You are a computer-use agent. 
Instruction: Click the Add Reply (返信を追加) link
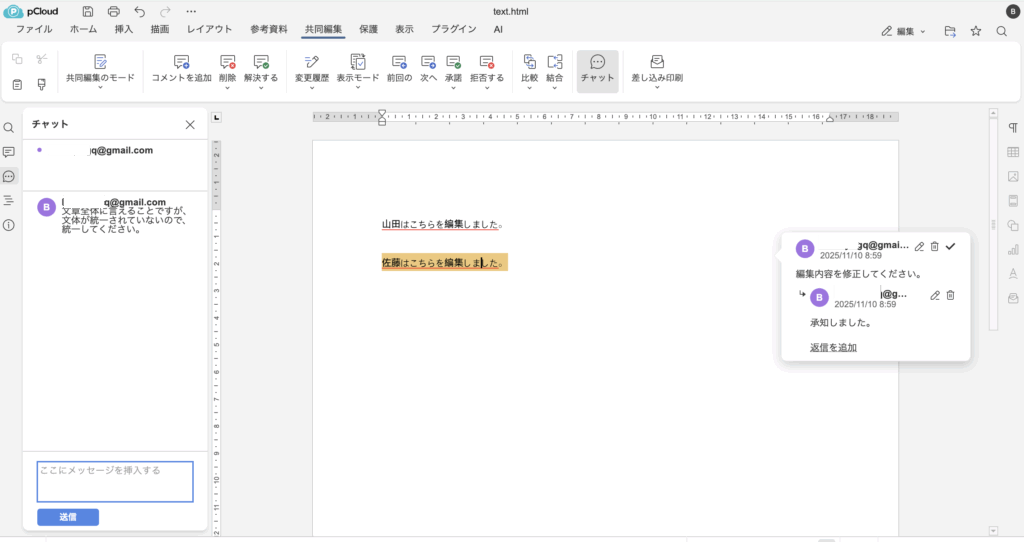833,347
